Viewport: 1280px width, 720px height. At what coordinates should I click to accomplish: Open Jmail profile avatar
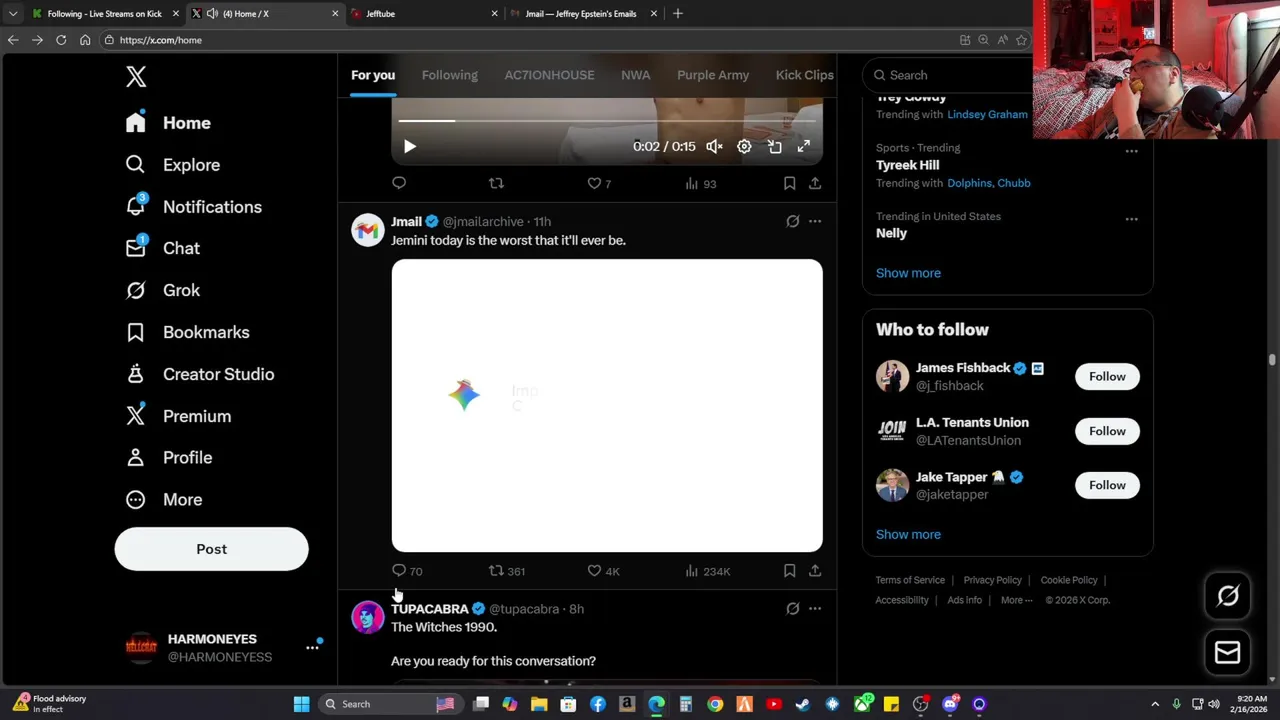[367, 230]
